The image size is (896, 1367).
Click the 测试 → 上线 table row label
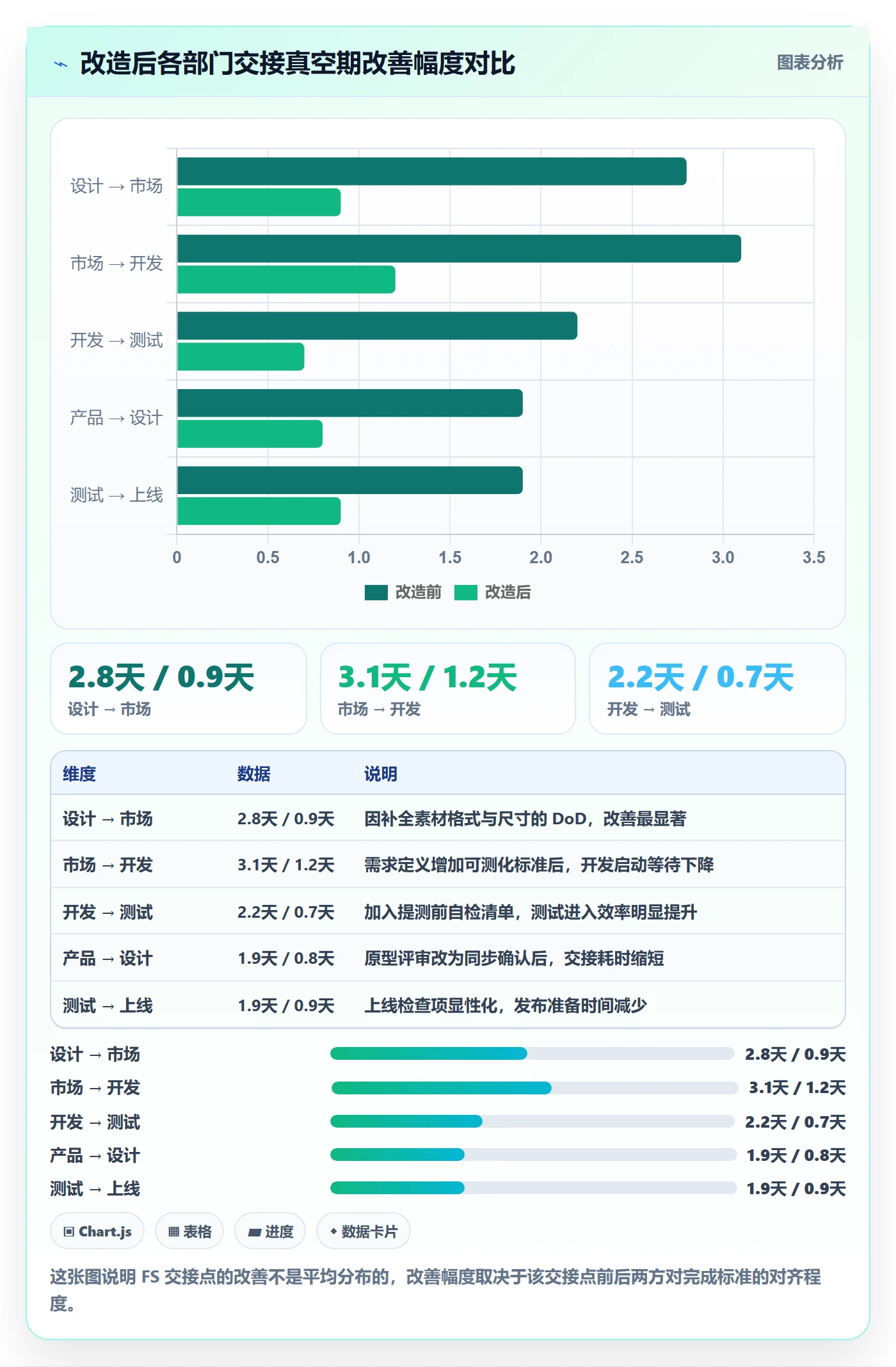[108, 1005]
